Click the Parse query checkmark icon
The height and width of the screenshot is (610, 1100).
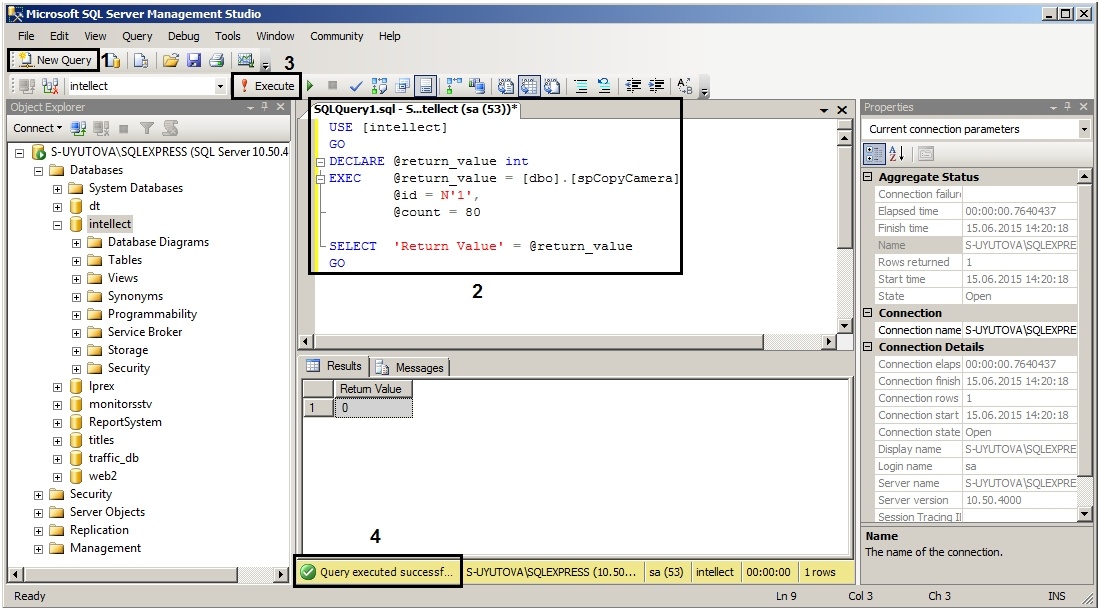click(356, 86)
